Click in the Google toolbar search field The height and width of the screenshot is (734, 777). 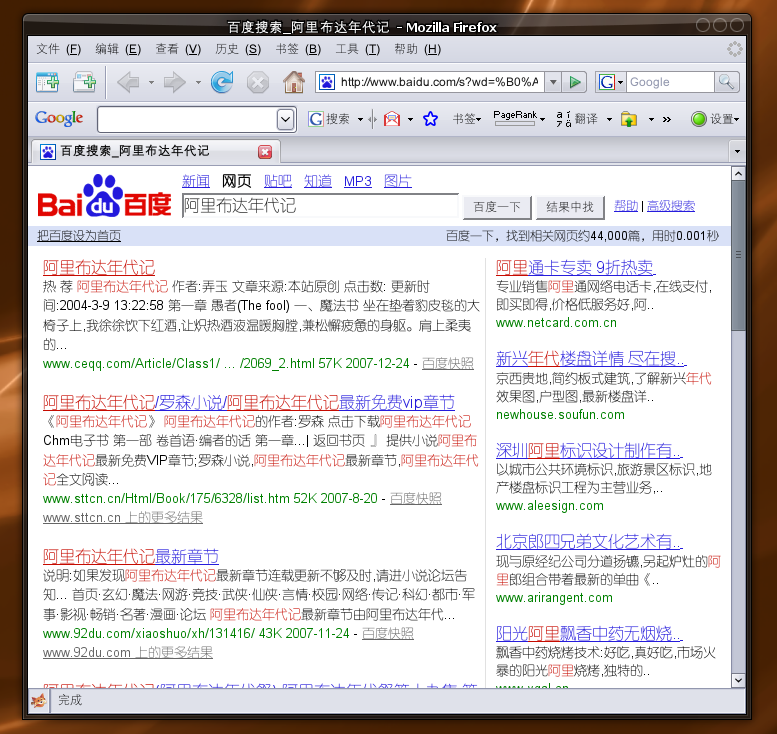(x=187, y=119)
